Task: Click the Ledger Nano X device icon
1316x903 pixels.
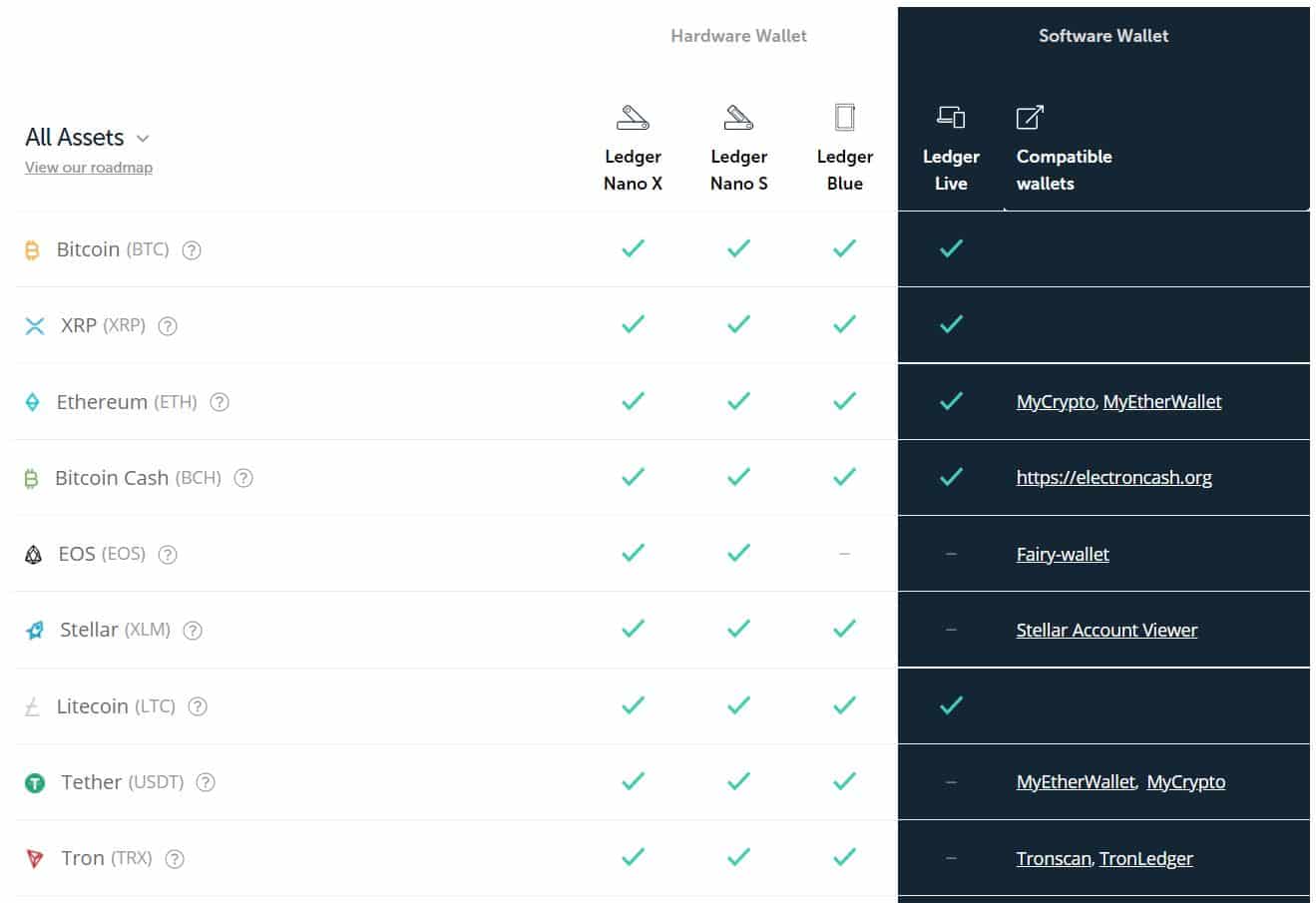Action: click(x=633, y=118)
